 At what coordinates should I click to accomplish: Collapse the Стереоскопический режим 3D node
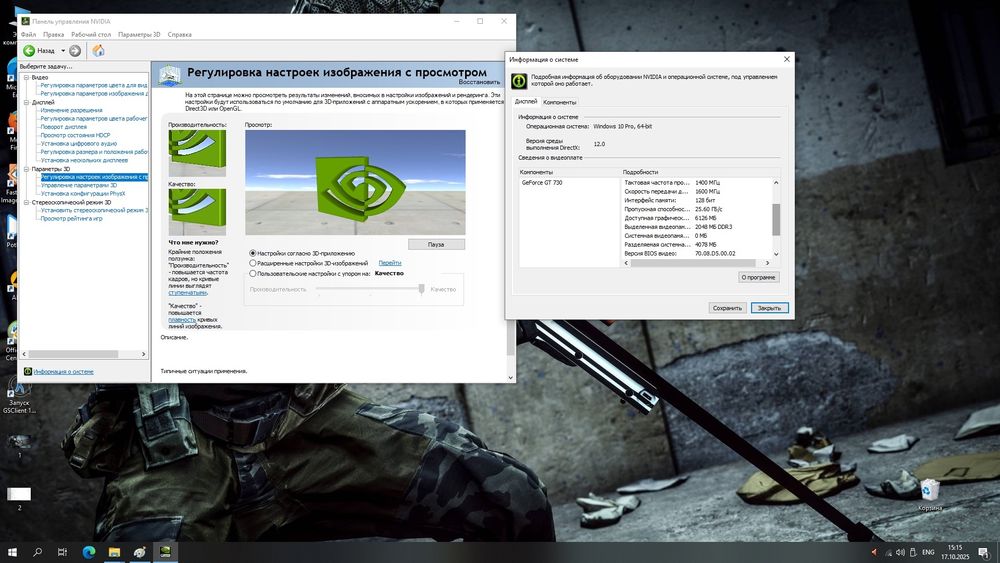pos(27,202)
